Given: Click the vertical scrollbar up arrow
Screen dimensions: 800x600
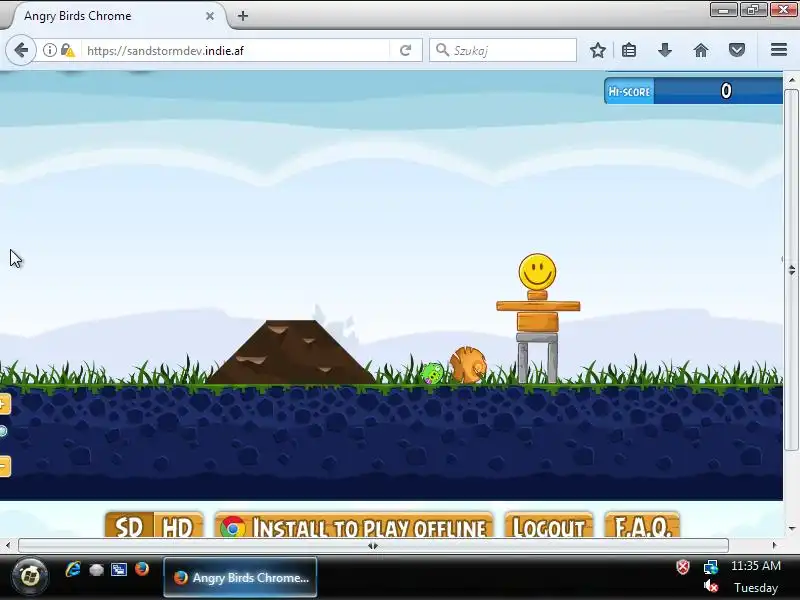Looking at the screenshot, I should [x=791, y=80].
